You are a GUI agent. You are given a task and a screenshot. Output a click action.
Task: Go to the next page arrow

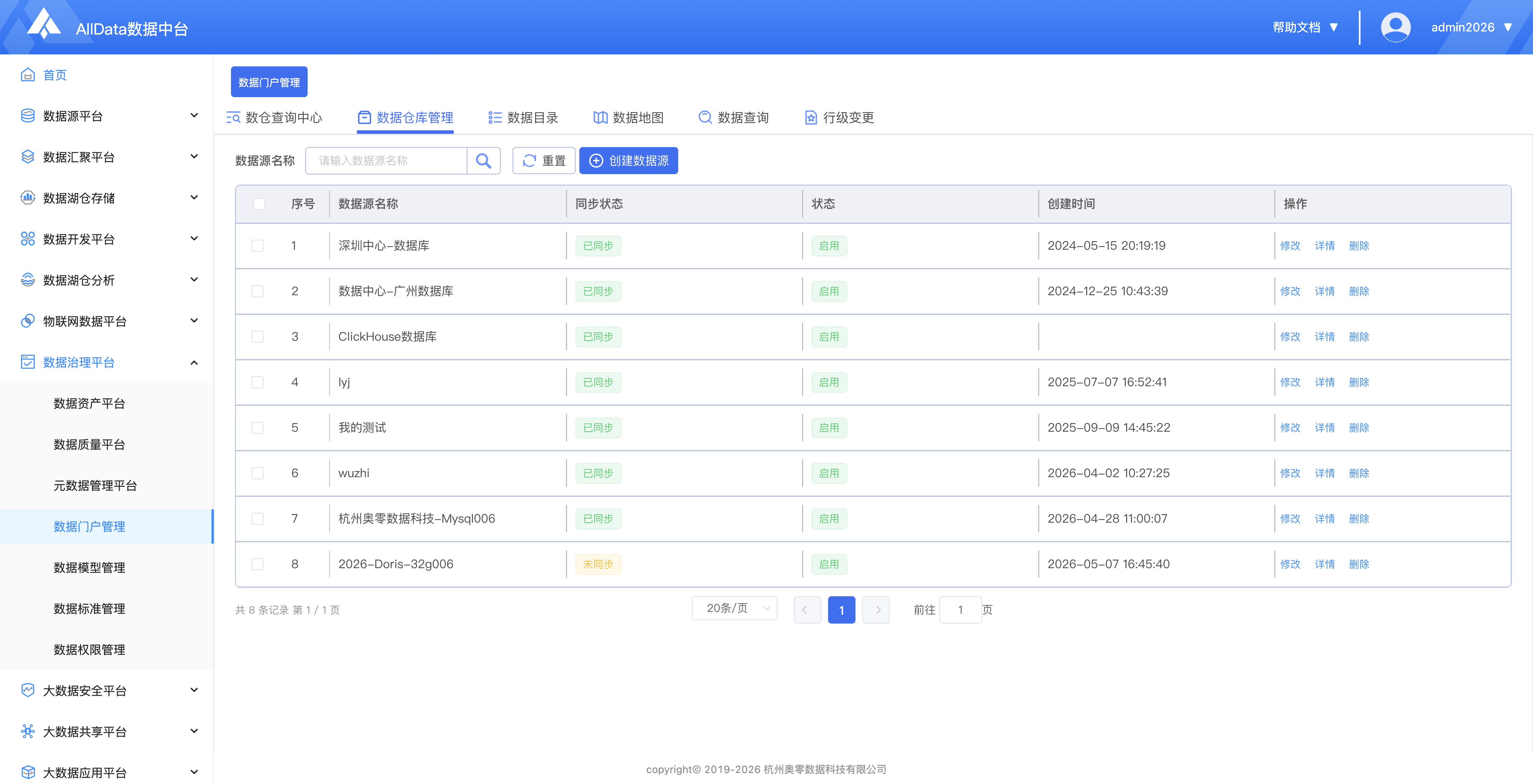pyautogui.click(x=875, y=610)
